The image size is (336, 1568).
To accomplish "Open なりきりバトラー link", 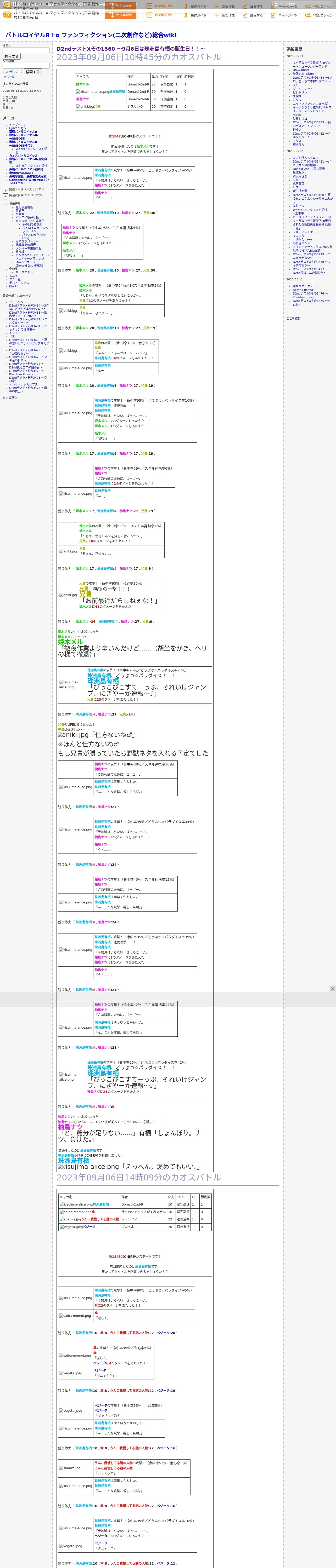I will (27, 242).
